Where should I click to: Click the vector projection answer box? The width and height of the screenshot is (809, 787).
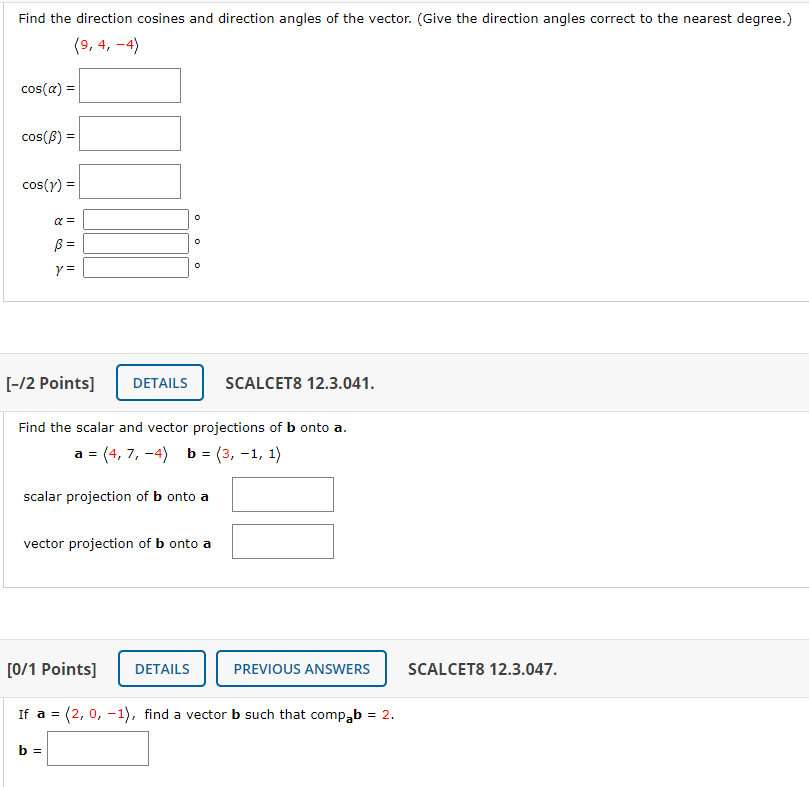[x=282, y=541]
